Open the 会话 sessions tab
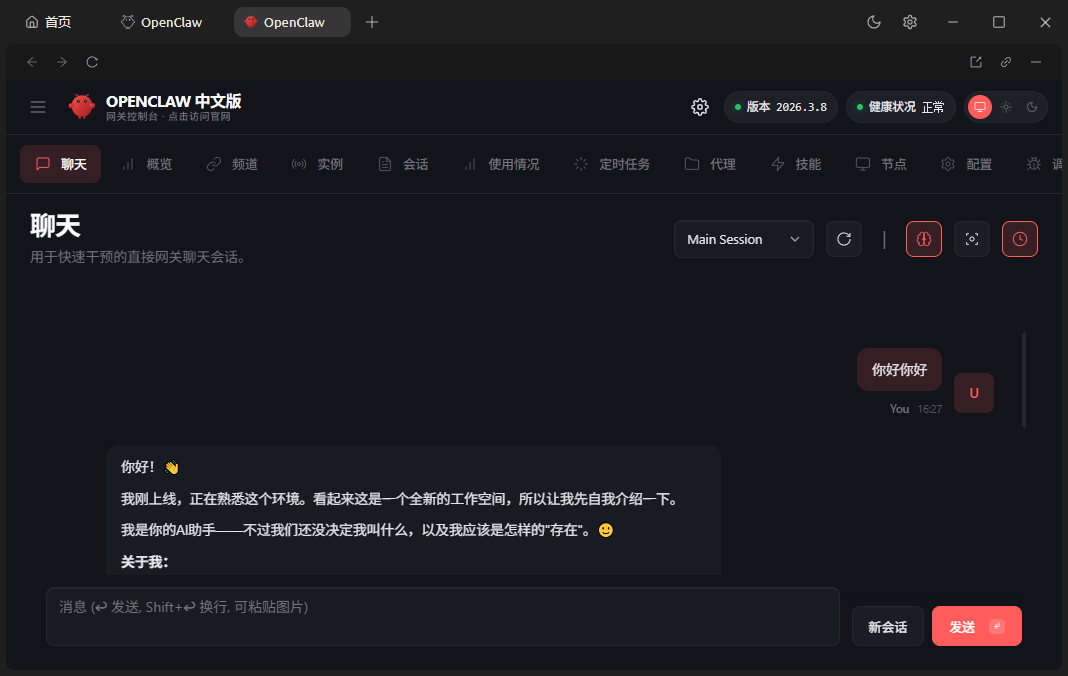 pyautogui.click(x=403, y=164)
